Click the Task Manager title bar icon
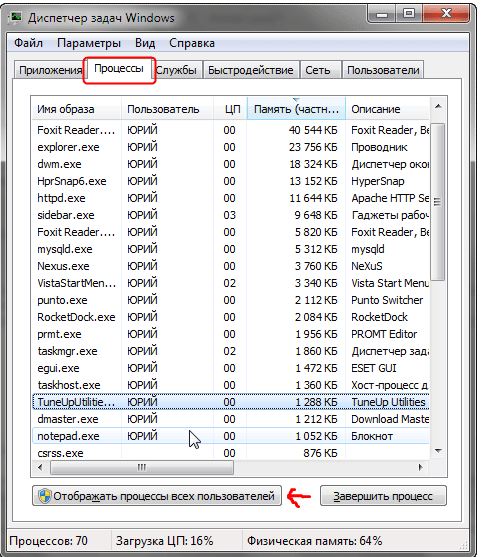The image size is (482, 557). pos(16,17)
